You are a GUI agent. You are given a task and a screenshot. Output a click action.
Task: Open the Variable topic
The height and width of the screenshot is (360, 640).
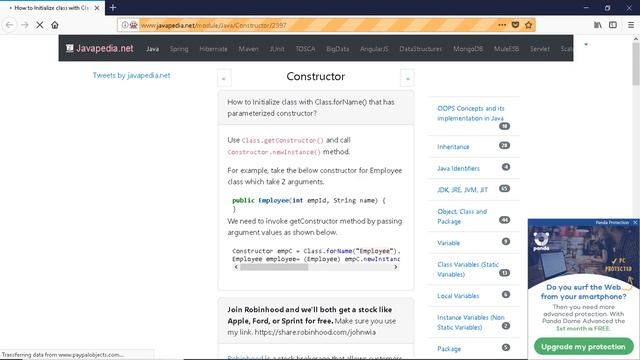click(448, 243)
